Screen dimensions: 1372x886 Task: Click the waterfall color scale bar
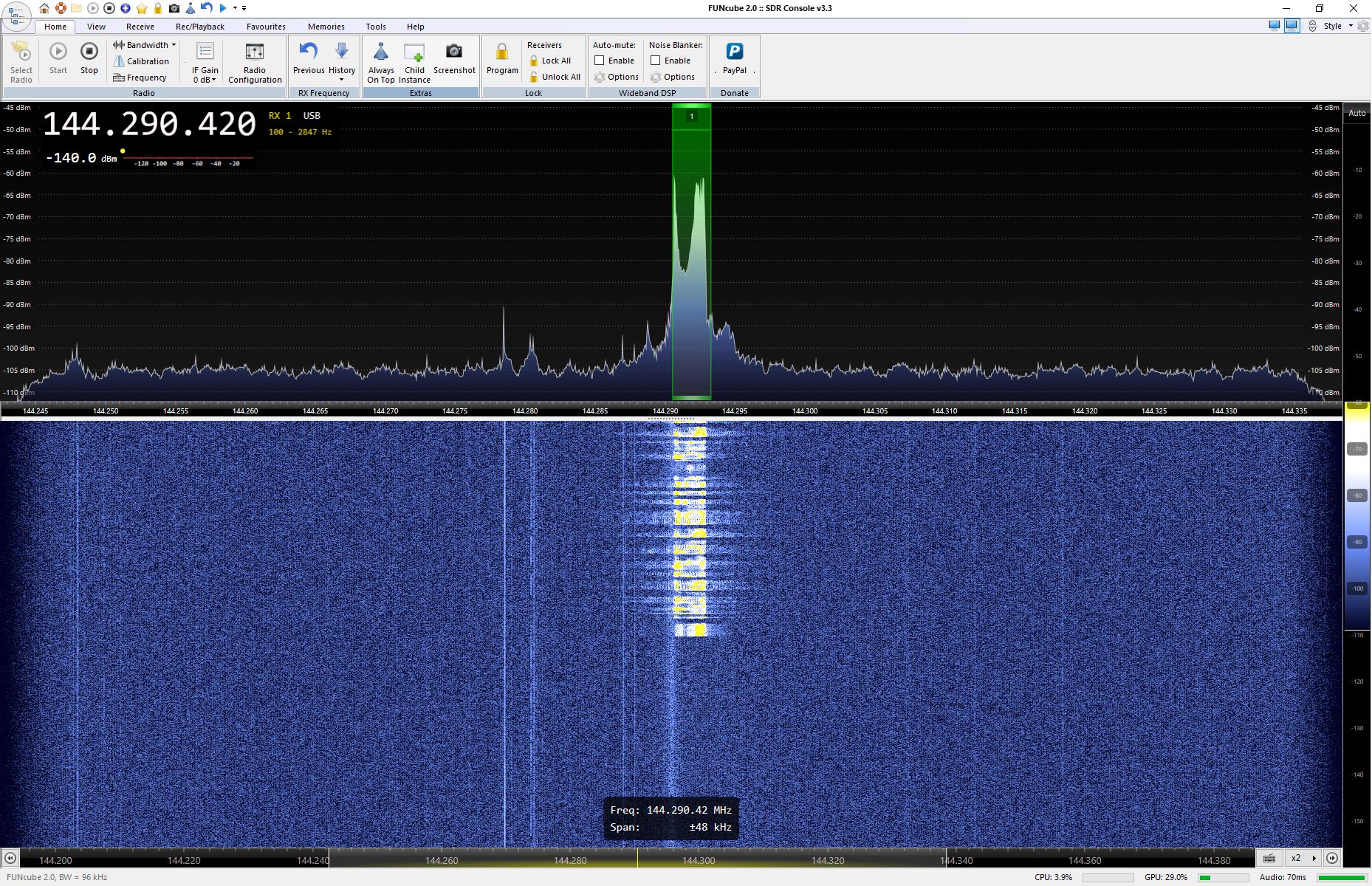coord(1357,517)
